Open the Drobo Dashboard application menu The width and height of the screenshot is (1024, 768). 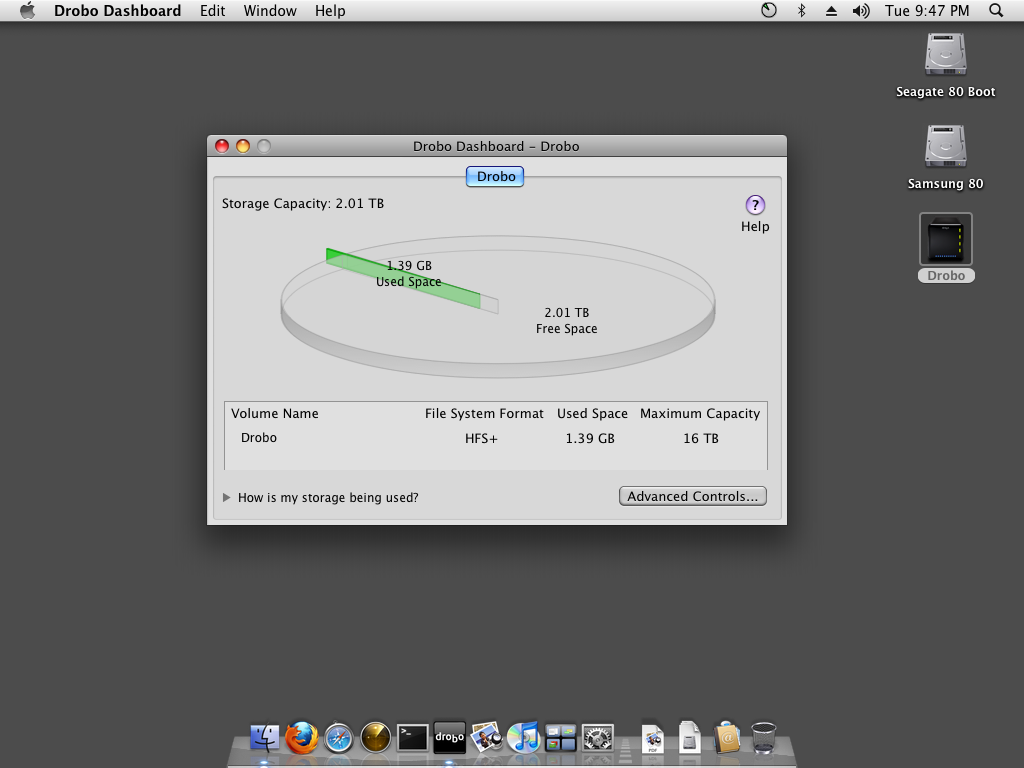coord(118,10)
